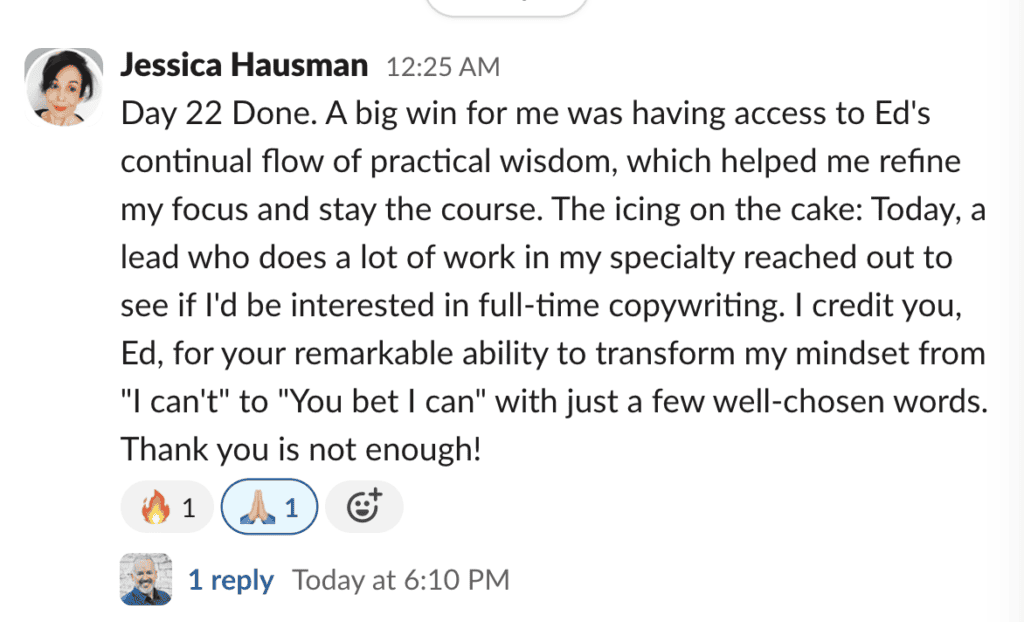This screenshot has width=1024, height=622.
Task: Click the right edge scrollbar track
Action: click(x=1016, y=311)
